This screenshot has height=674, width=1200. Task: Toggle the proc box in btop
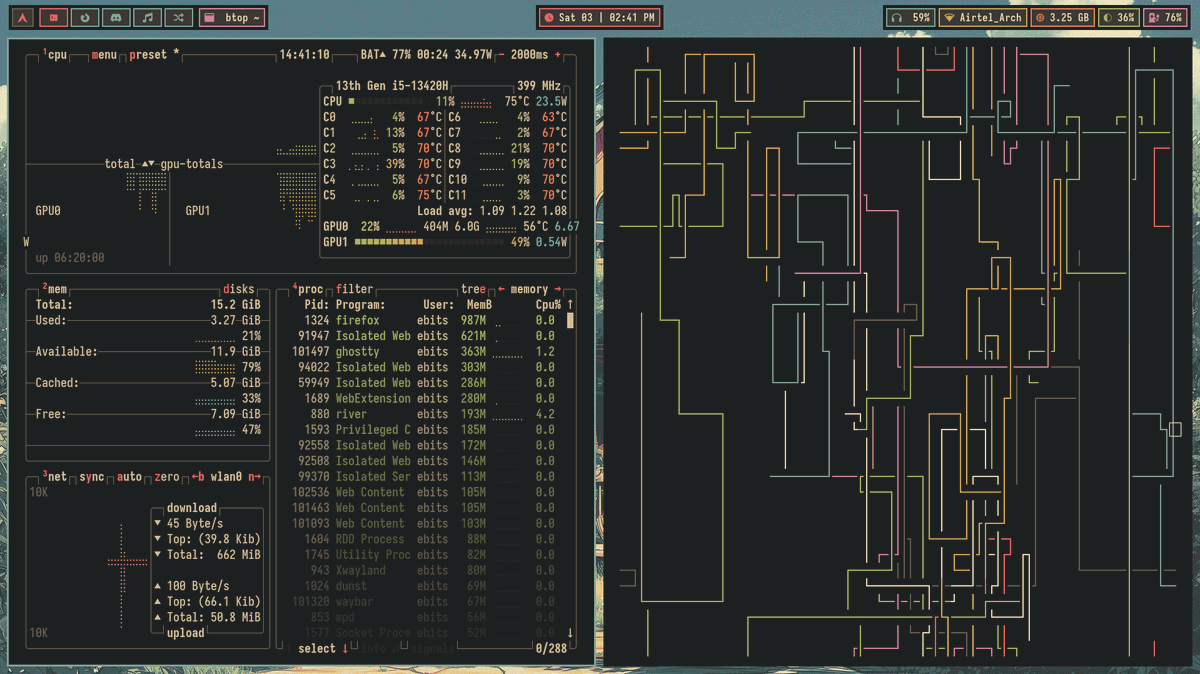pyautogui.click(x=307, y=289)
